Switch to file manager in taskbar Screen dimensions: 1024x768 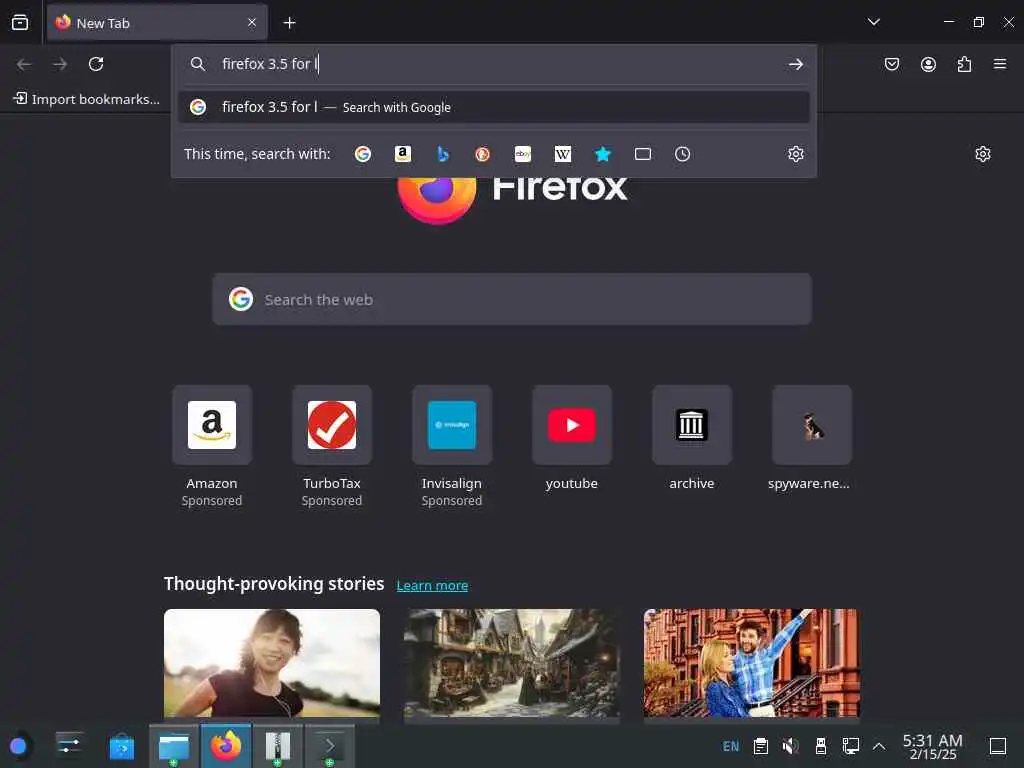[174, 746]
